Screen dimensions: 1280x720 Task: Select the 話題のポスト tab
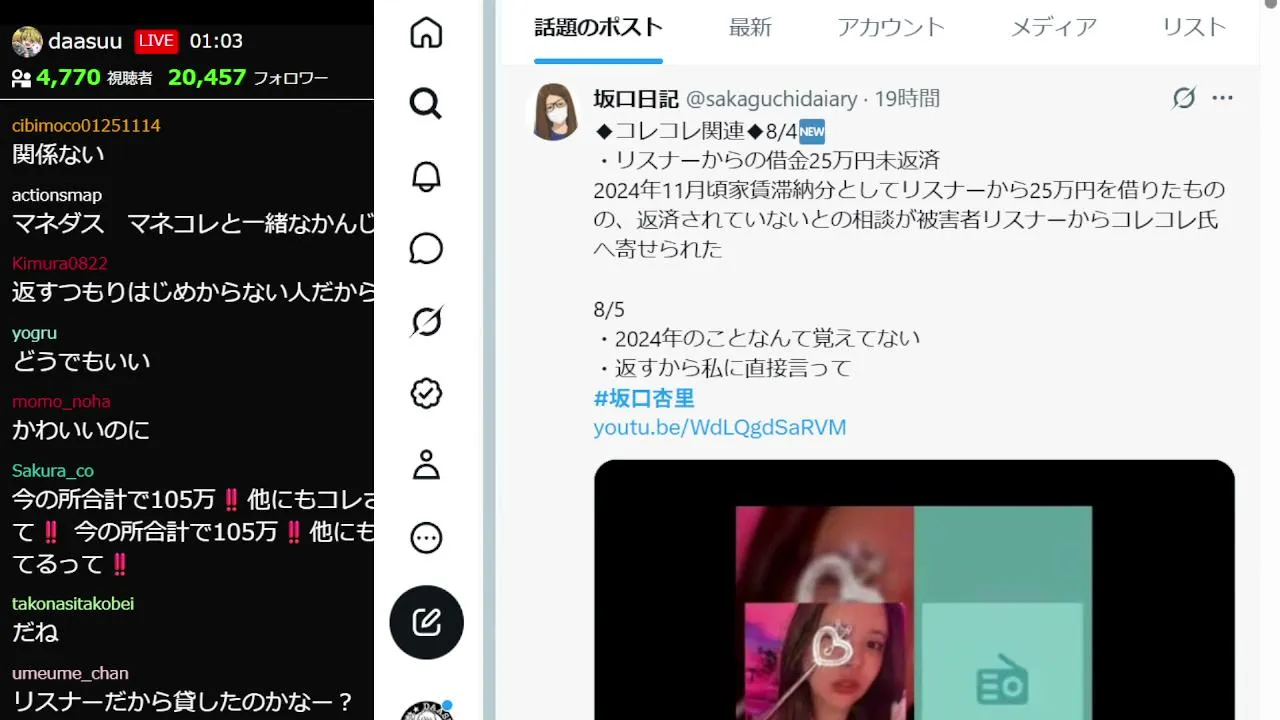pyautogui.click(x=598, y=28)
